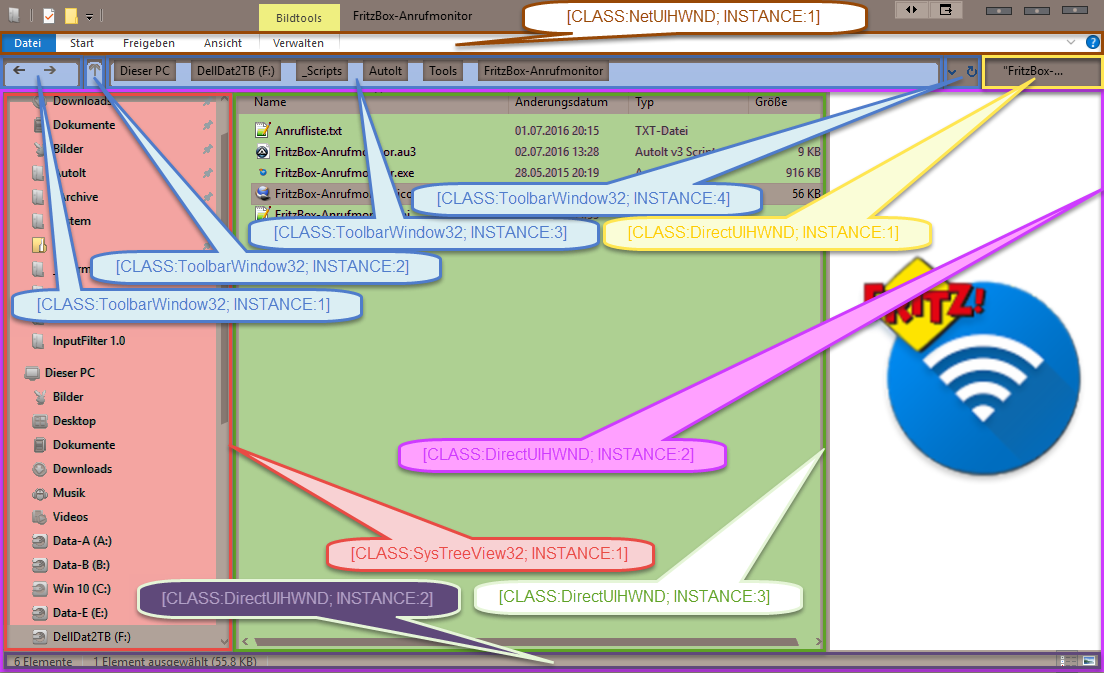Open the Help question mark icon

pyautogui.click(x=1093, y=43)
